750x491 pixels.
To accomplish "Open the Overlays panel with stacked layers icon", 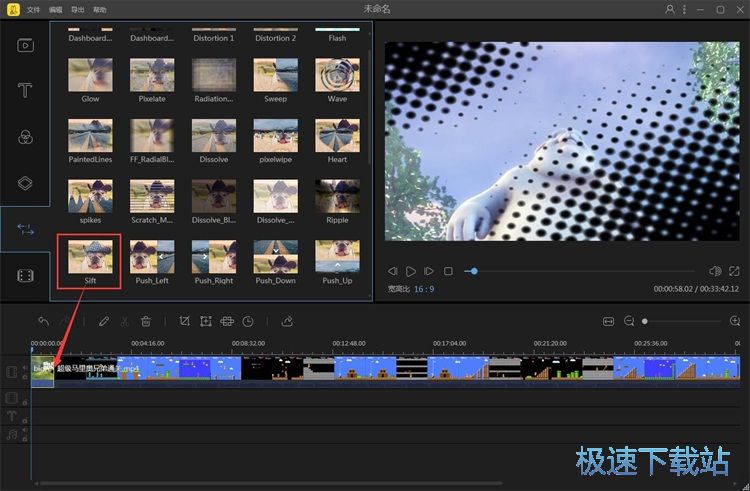I will (25, 183).
